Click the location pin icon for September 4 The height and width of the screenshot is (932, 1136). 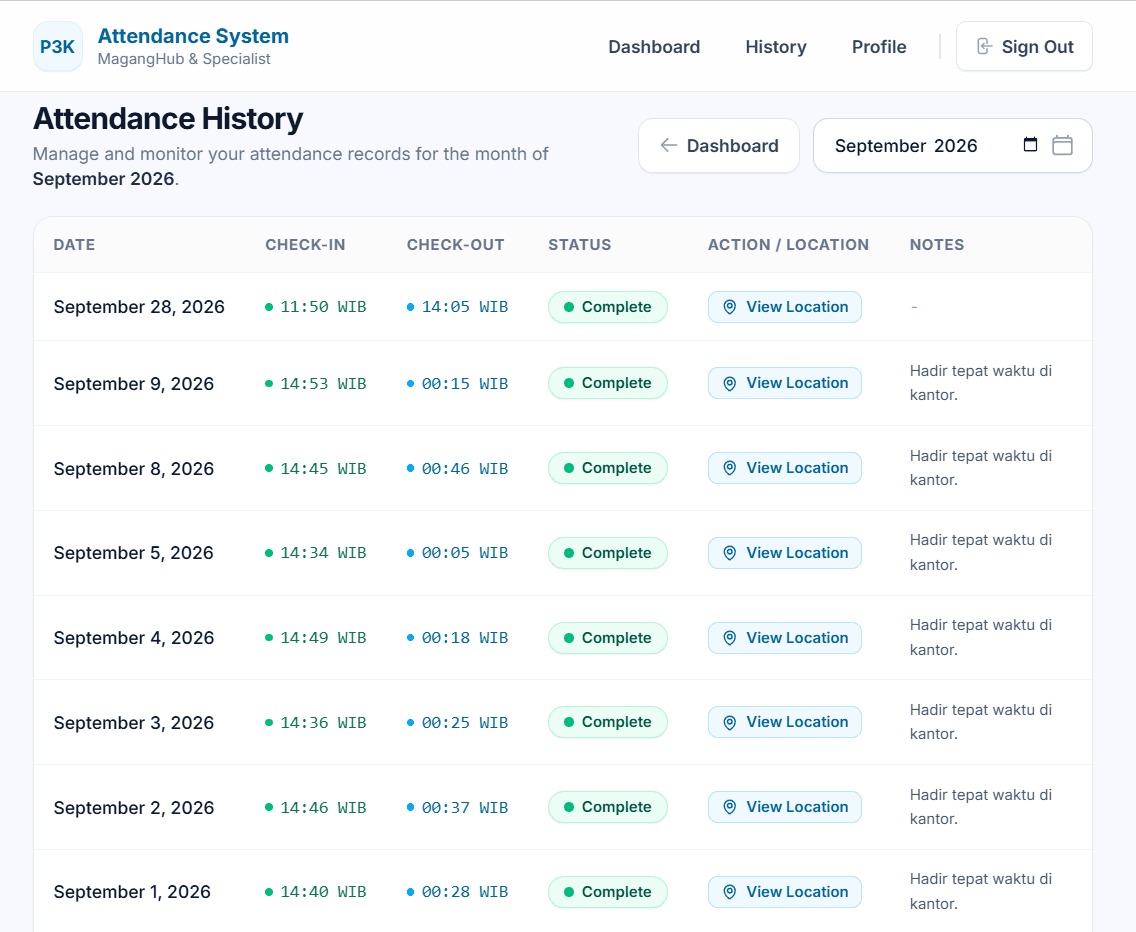tap(730, 638)
